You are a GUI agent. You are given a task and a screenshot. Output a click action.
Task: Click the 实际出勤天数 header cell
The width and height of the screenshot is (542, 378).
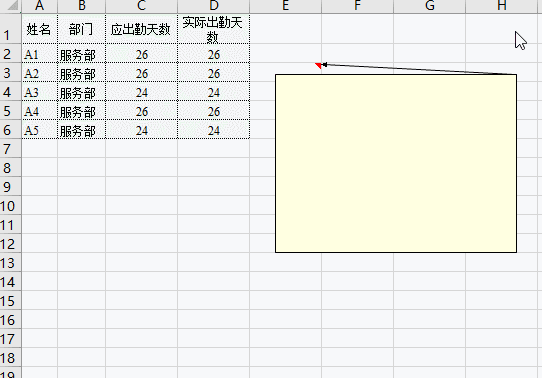214,29
